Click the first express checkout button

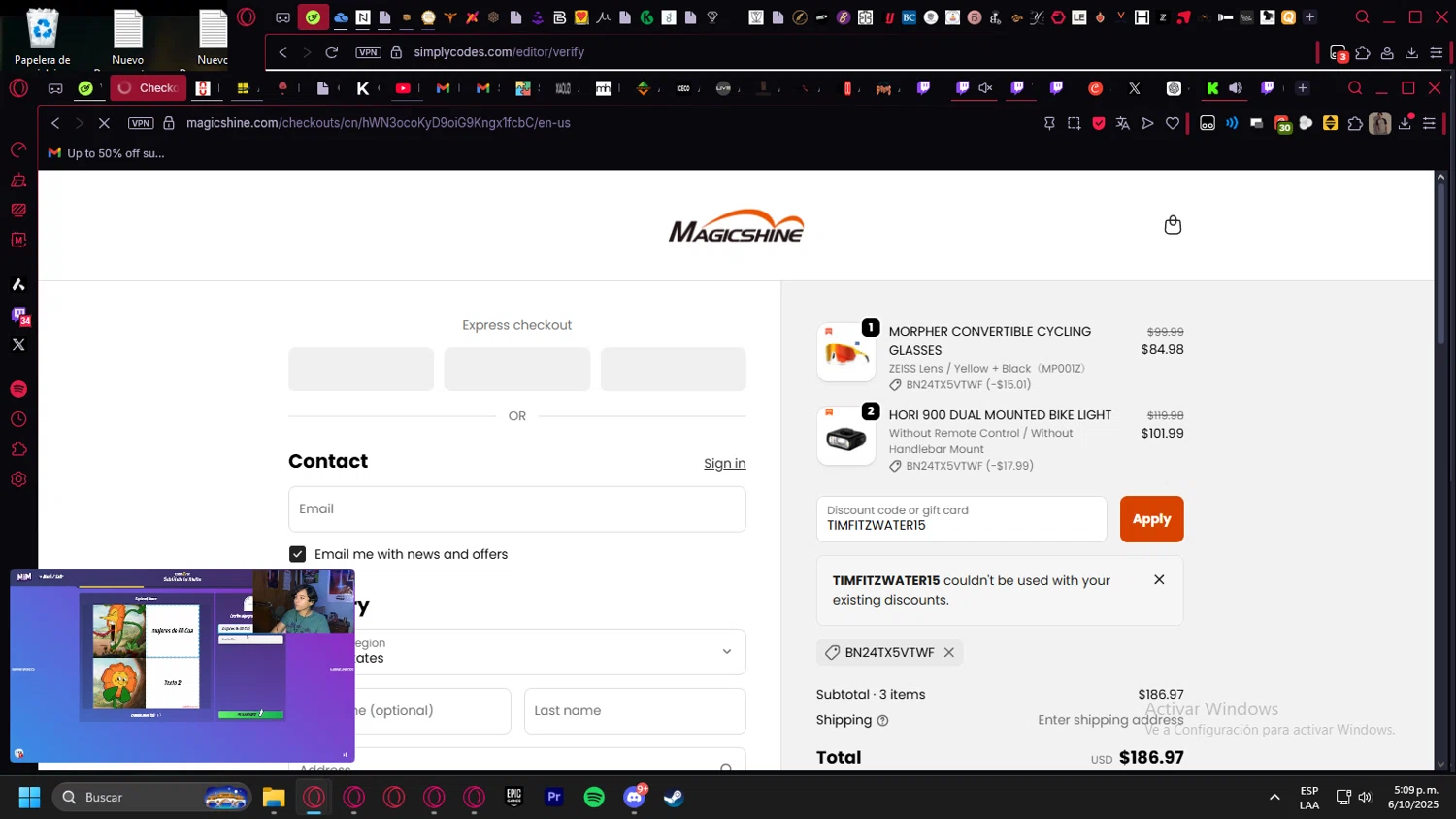(361, 370)
